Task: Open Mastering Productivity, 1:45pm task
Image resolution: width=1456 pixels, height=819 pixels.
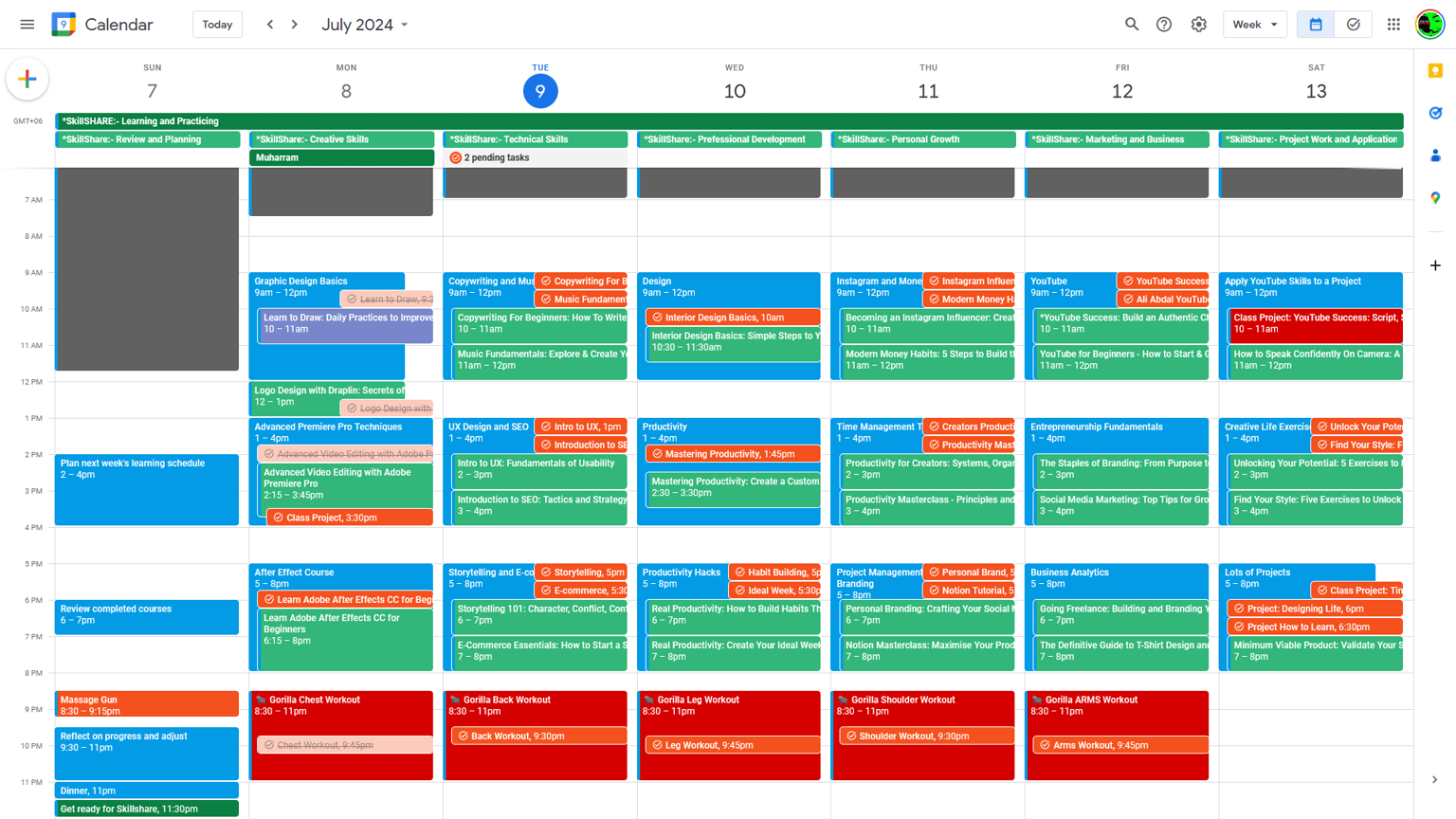Action: [x=733, y=454]
